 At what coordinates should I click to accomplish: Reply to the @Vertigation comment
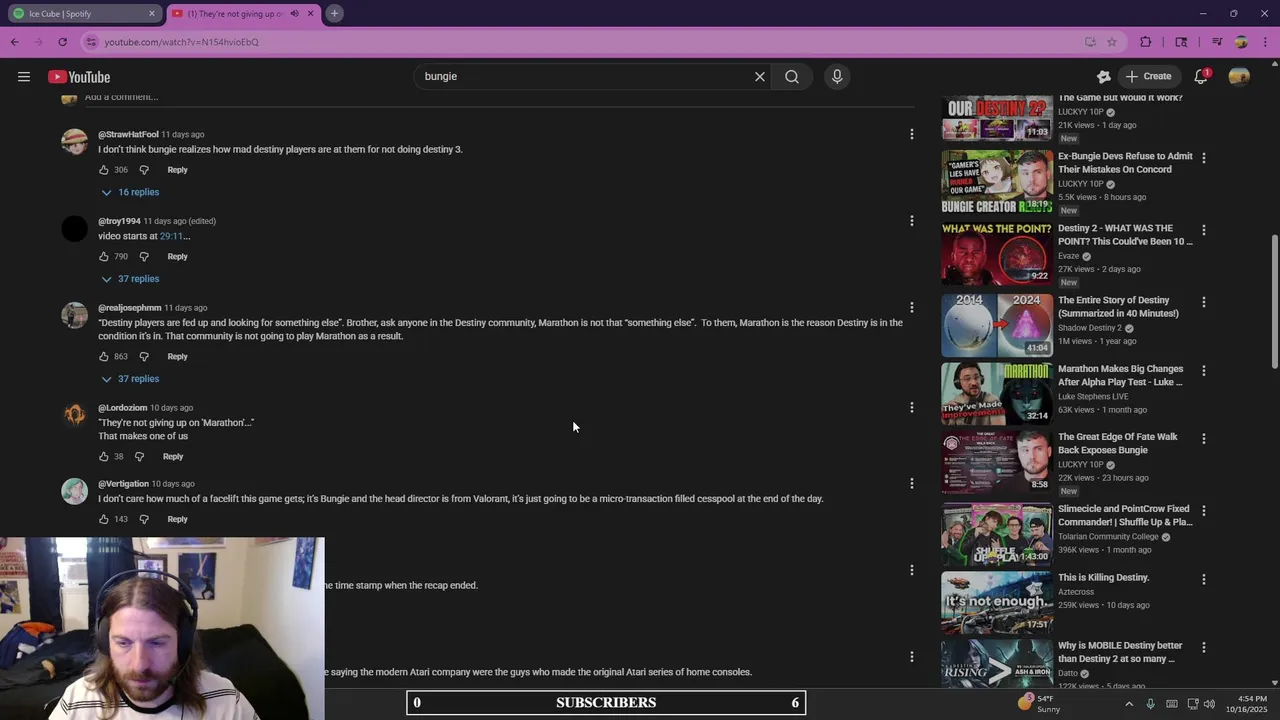177,519
